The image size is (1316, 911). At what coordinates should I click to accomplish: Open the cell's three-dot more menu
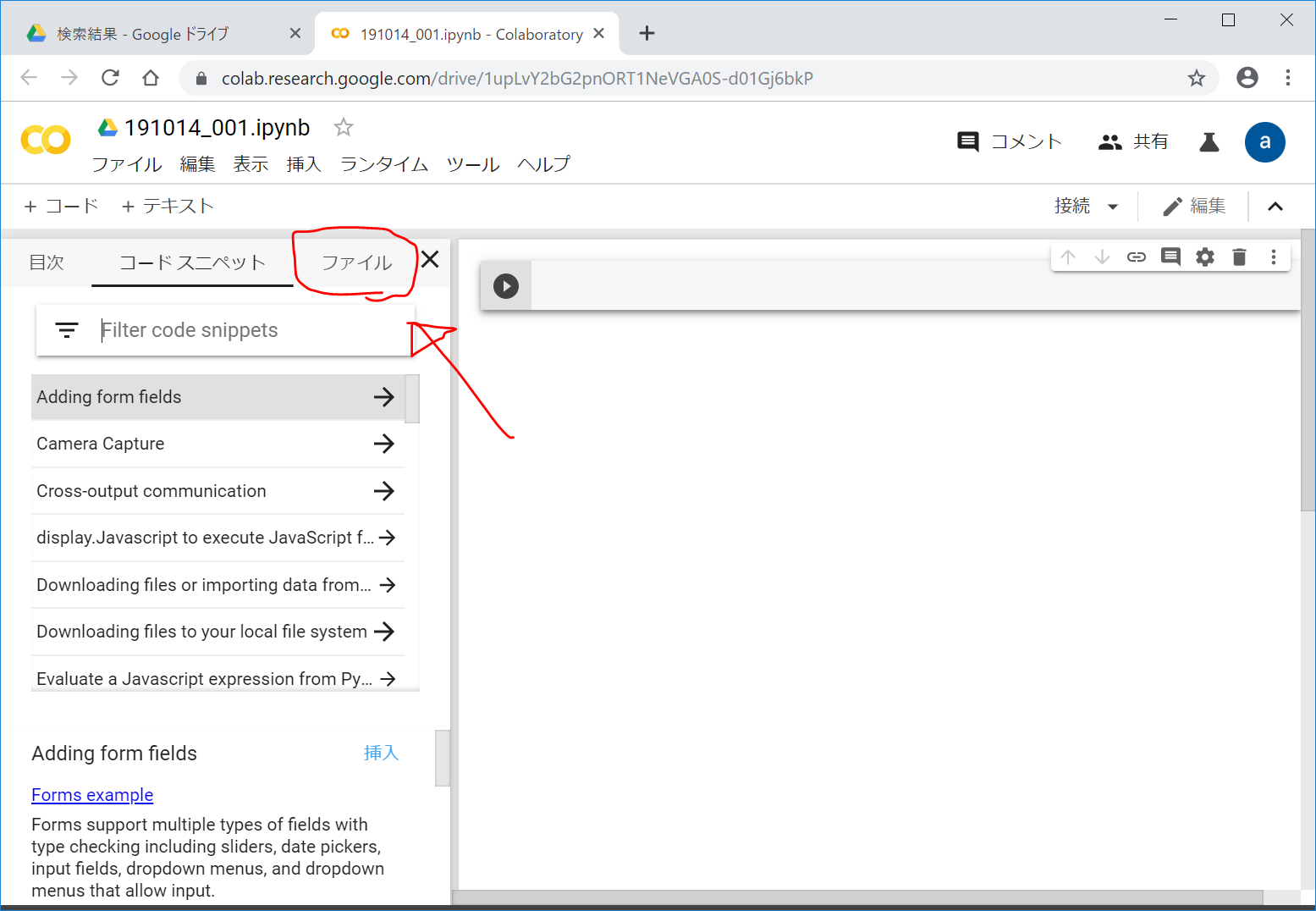coord(1273,257)
